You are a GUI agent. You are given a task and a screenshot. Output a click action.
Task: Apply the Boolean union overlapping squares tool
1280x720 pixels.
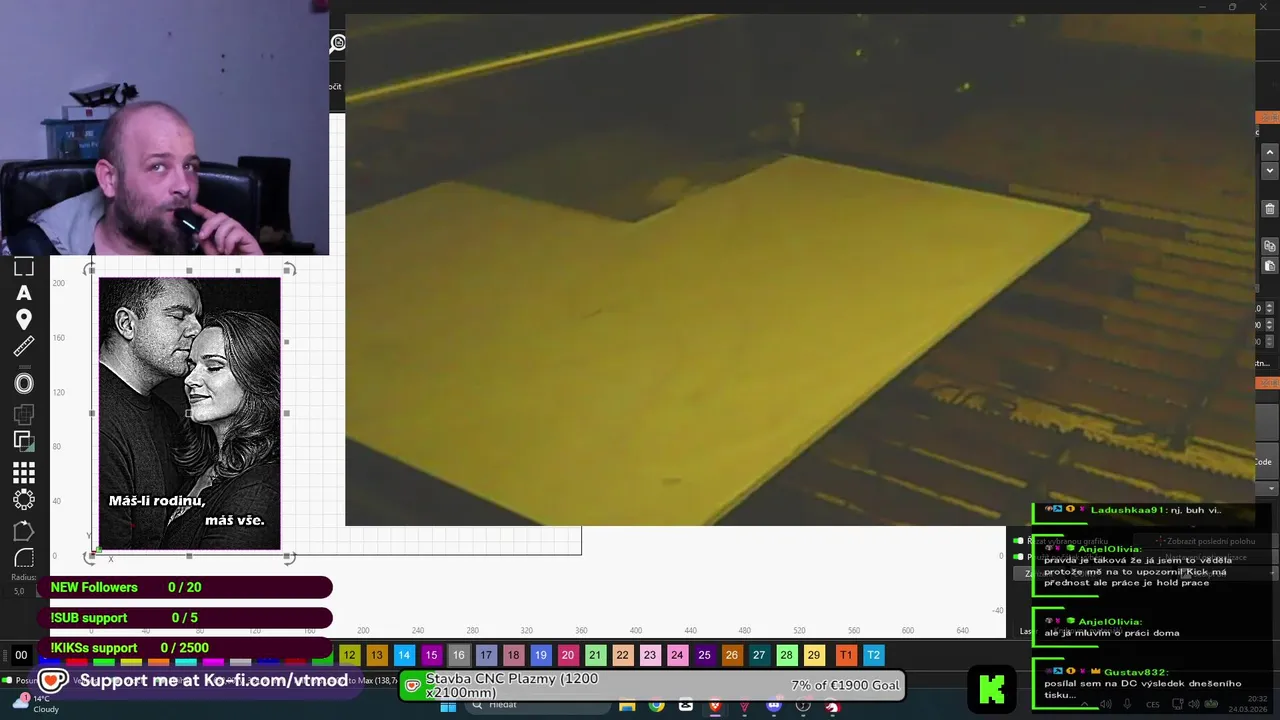tap(24, 413)
